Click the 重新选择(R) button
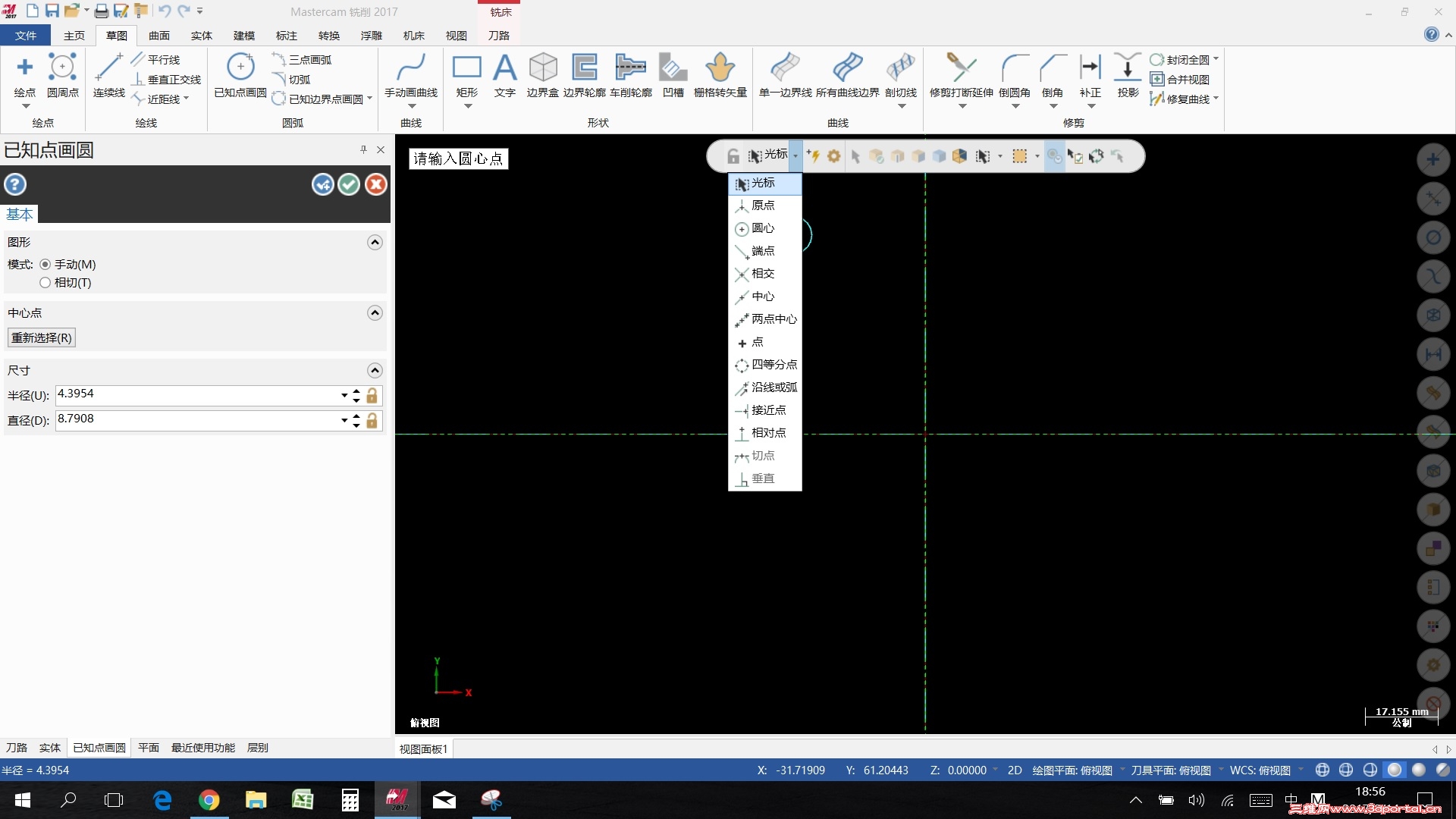This screenshot has height=819, width=1456. pyautogui.click(x=42, y=338)
